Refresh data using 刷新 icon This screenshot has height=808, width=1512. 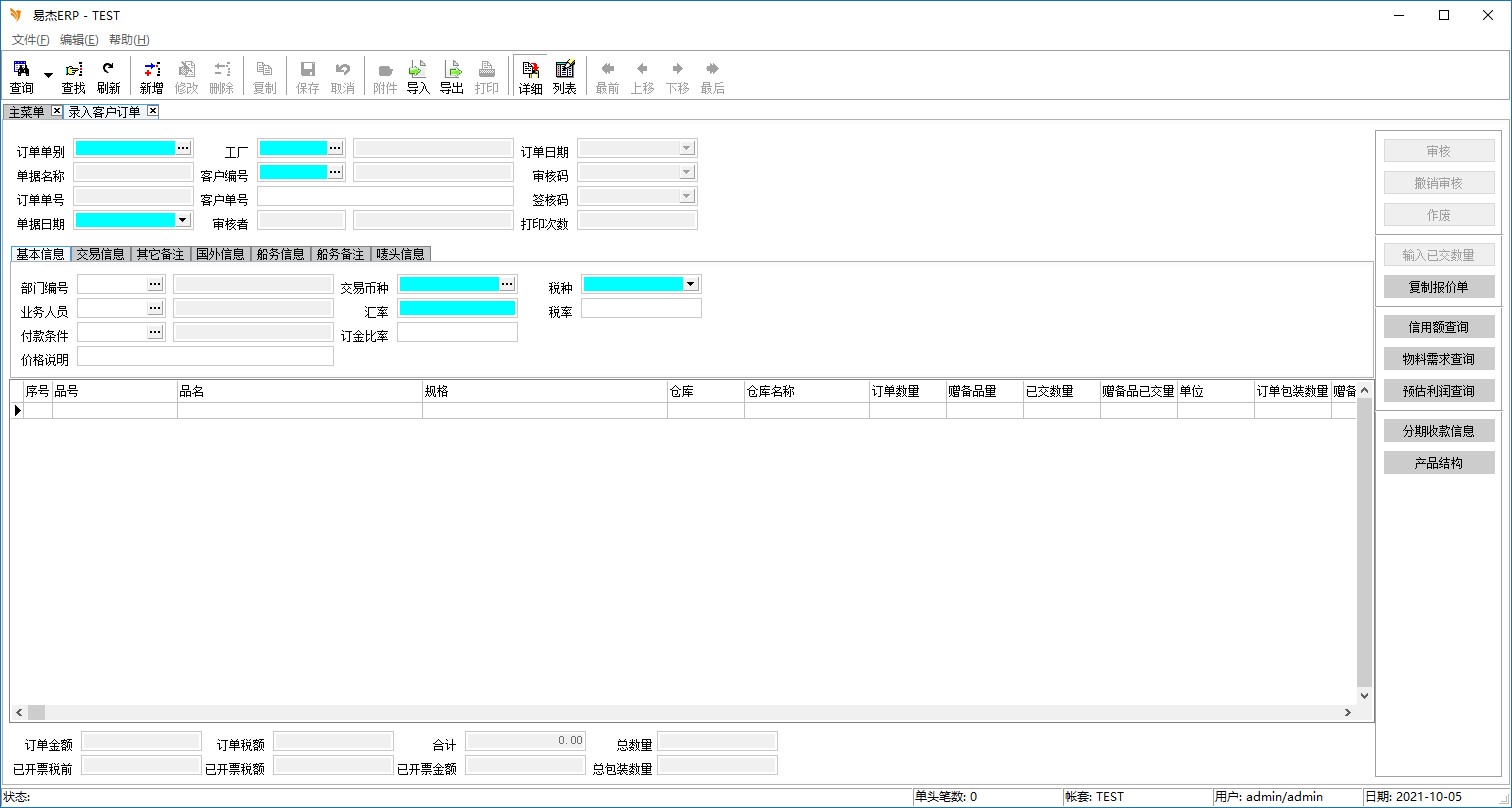tap(108, 76)
